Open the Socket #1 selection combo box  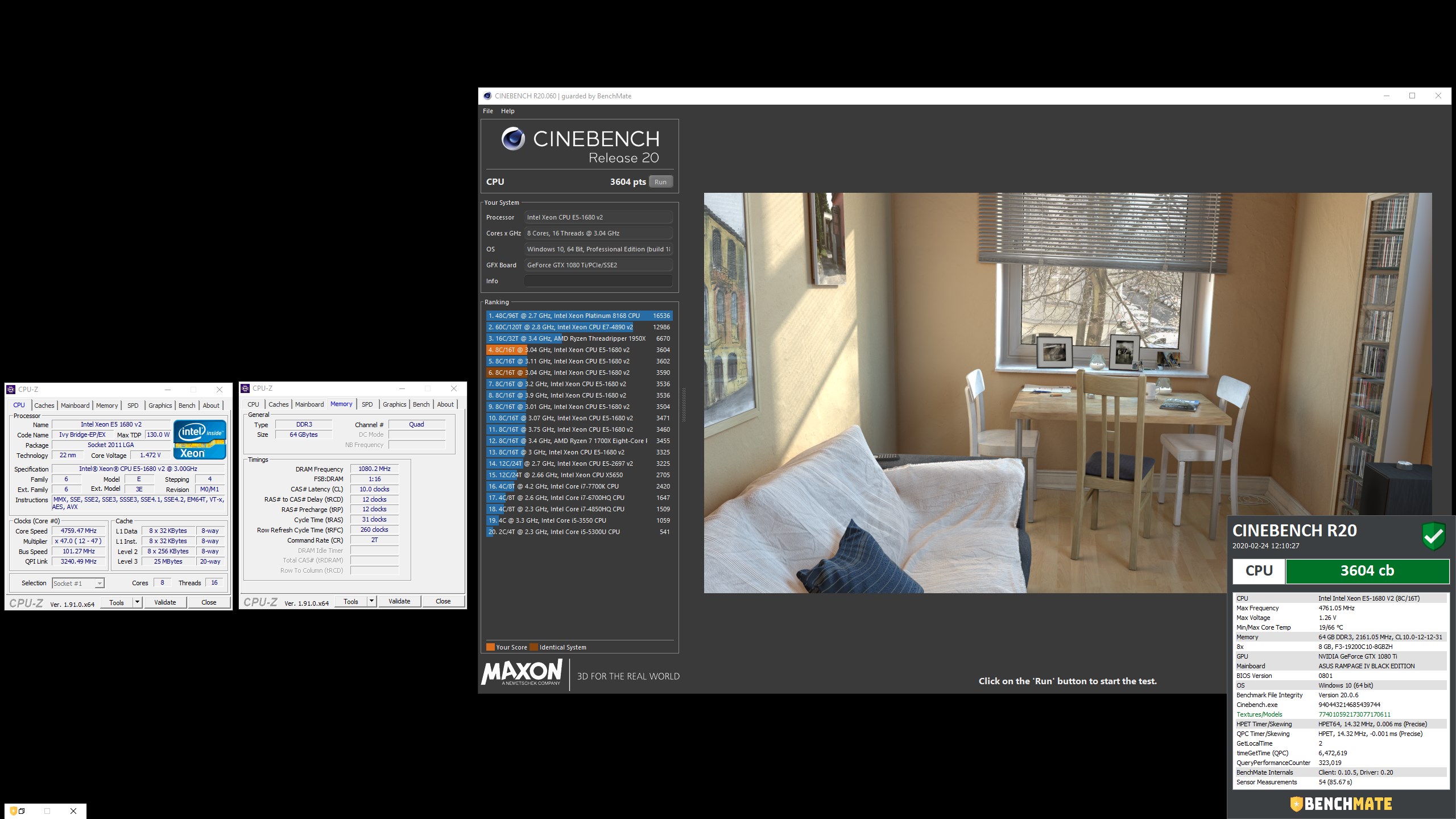[78, 583]
